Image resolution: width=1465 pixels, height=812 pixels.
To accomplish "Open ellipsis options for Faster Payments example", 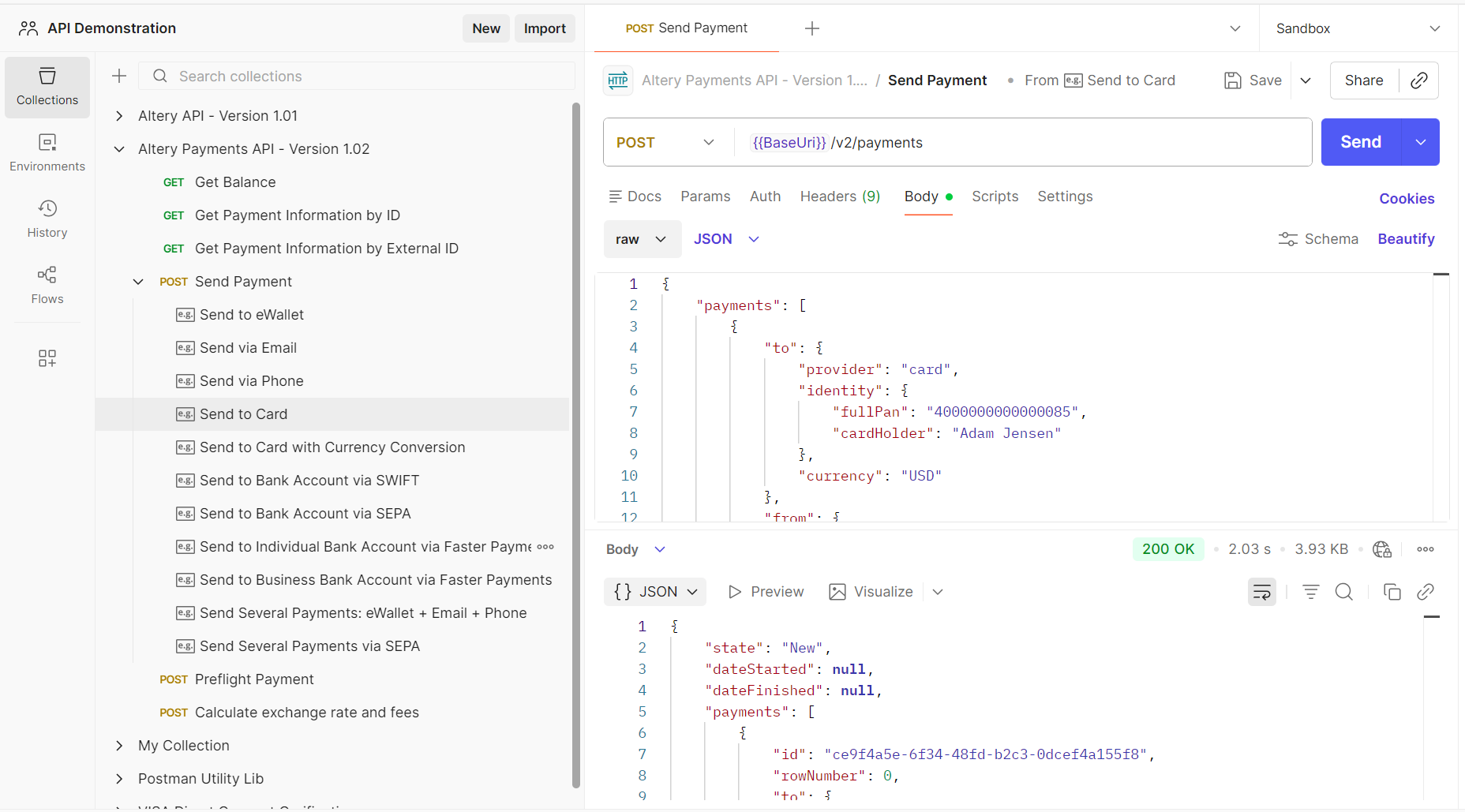I will [x=545, y=547].
